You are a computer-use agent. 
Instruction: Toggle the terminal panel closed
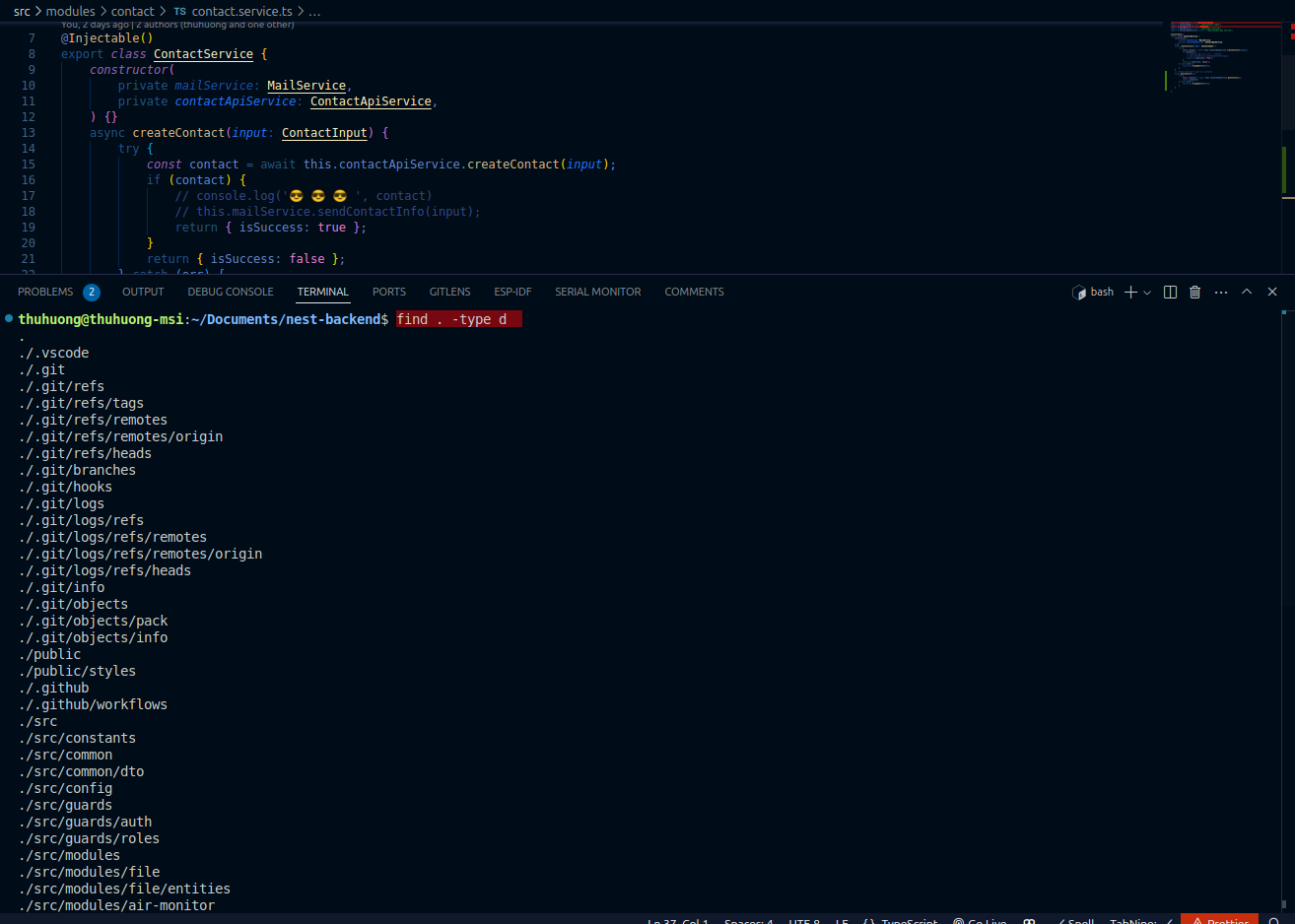tap(1271, 292)
